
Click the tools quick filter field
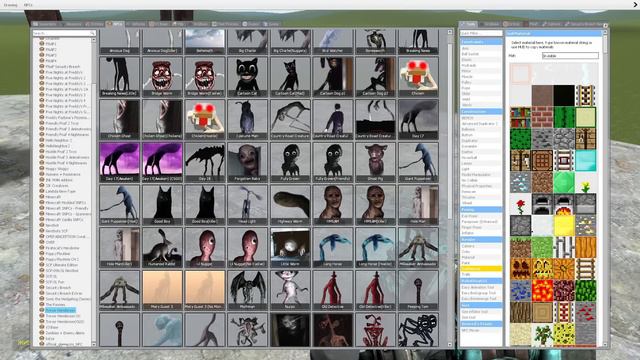[481, 33]
